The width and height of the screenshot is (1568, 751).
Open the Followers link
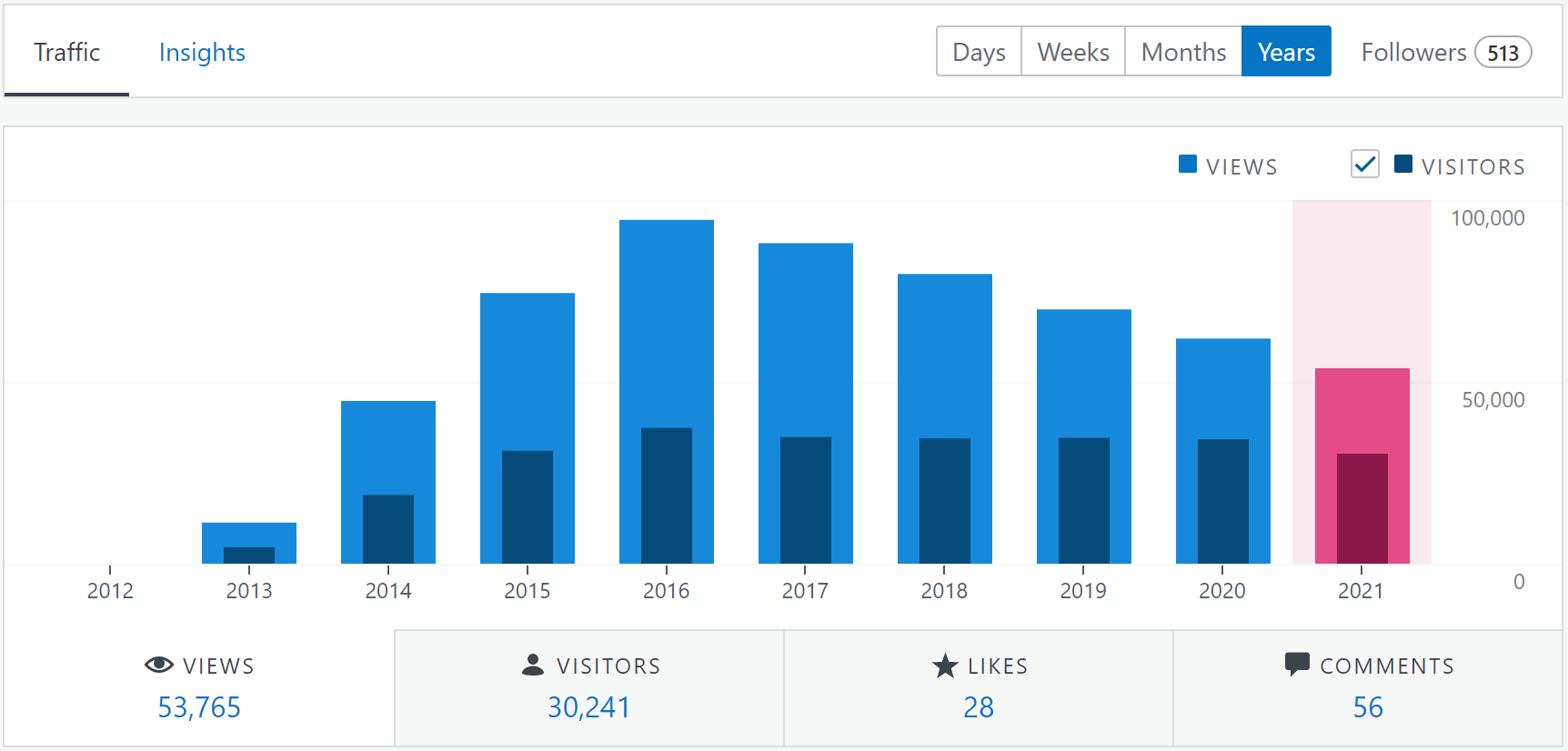1413,52
